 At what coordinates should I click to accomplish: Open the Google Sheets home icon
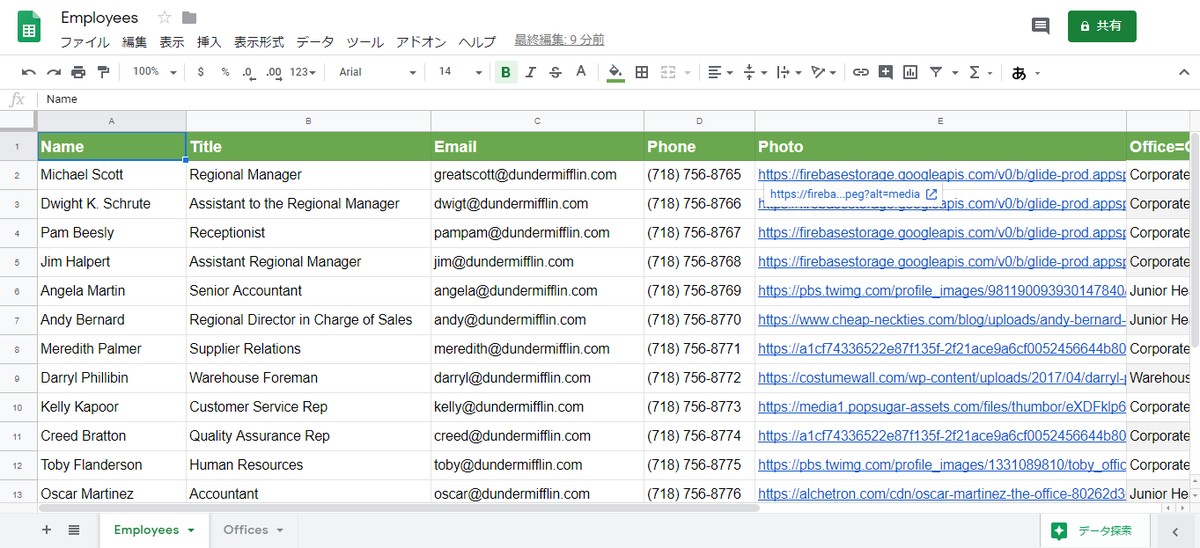29,27
